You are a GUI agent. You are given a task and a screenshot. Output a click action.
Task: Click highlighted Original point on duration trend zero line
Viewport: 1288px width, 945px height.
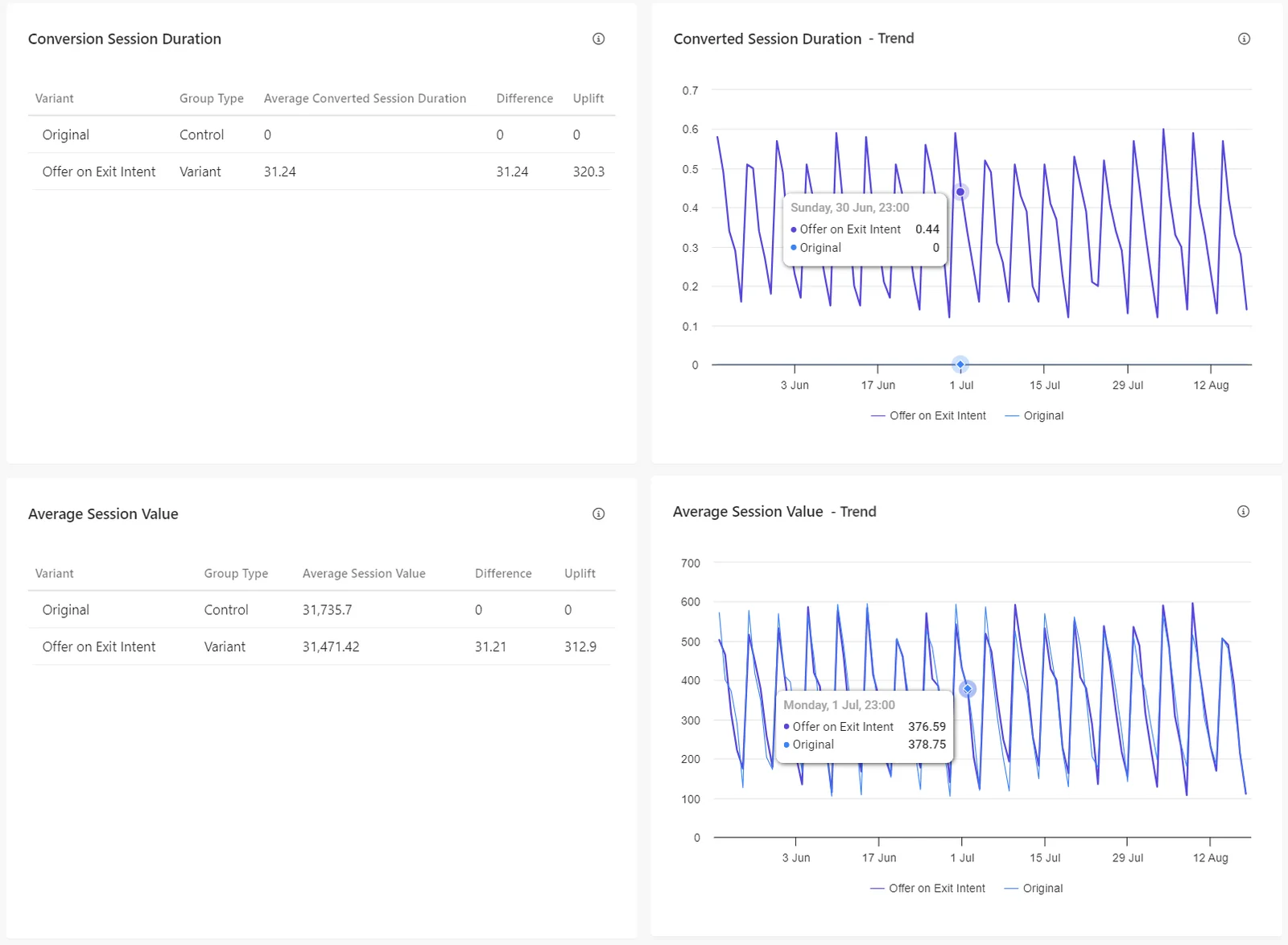960,365
